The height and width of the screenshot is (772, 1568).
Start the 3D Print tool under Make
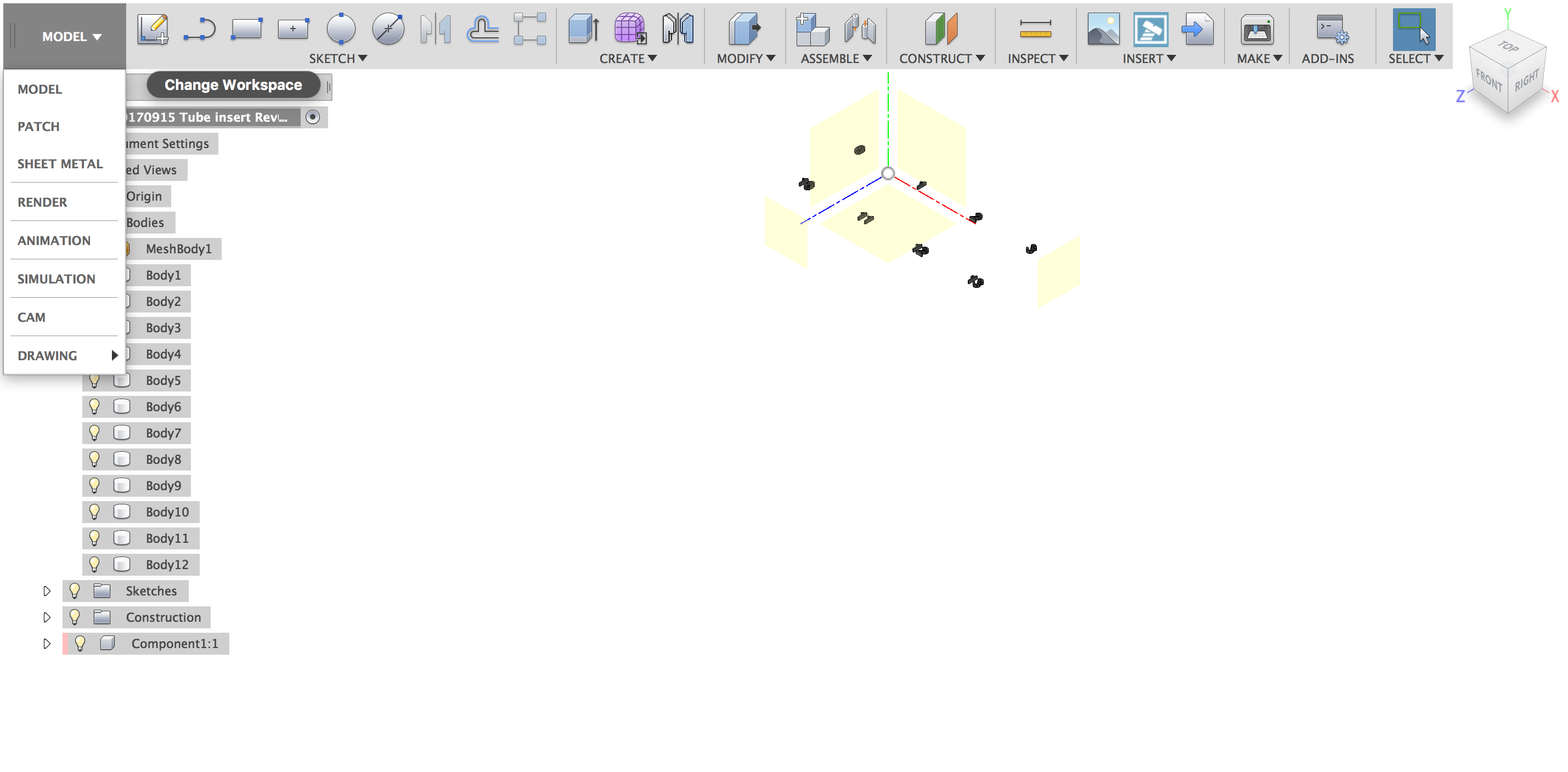tap(1257, 29)
